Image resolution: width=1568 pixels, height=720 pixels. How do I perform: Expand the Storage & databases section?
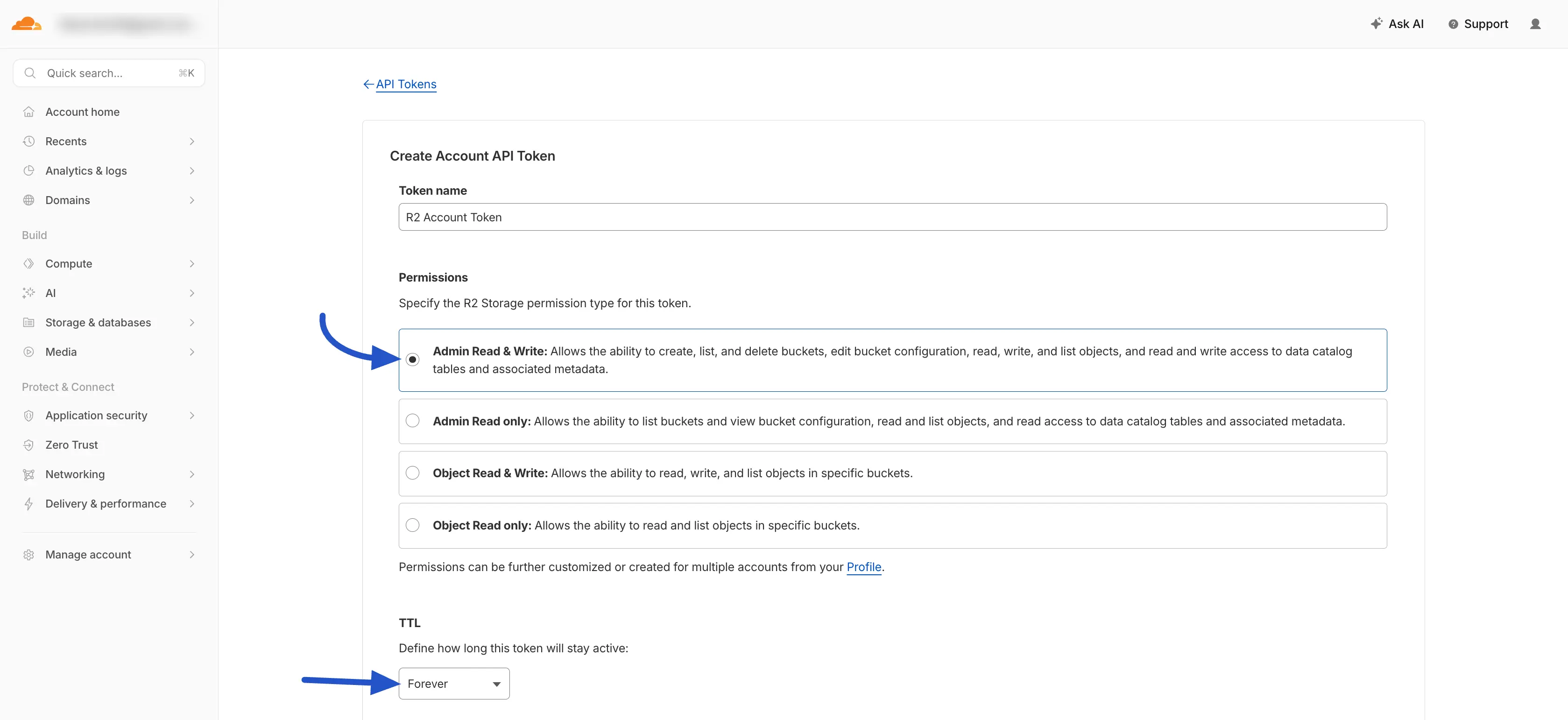pyautogui.click(x=98, y=322)
